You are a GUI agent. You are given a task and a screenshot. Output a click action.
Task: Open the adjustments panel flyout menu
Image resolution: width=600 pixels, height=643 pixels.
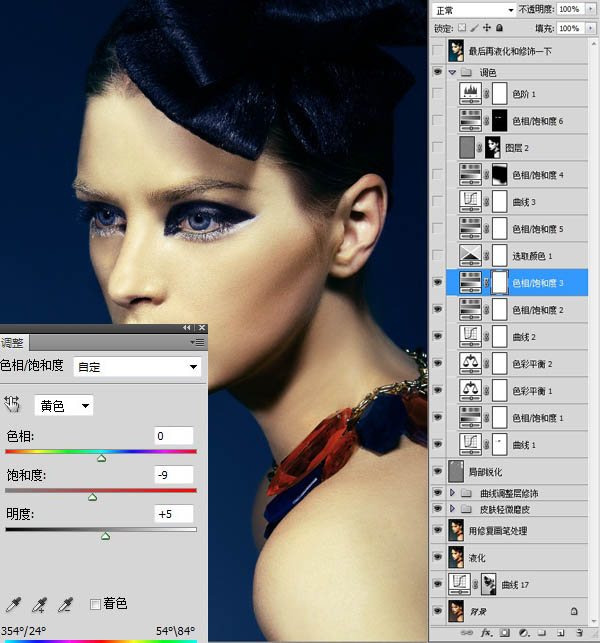coord(198,342)
